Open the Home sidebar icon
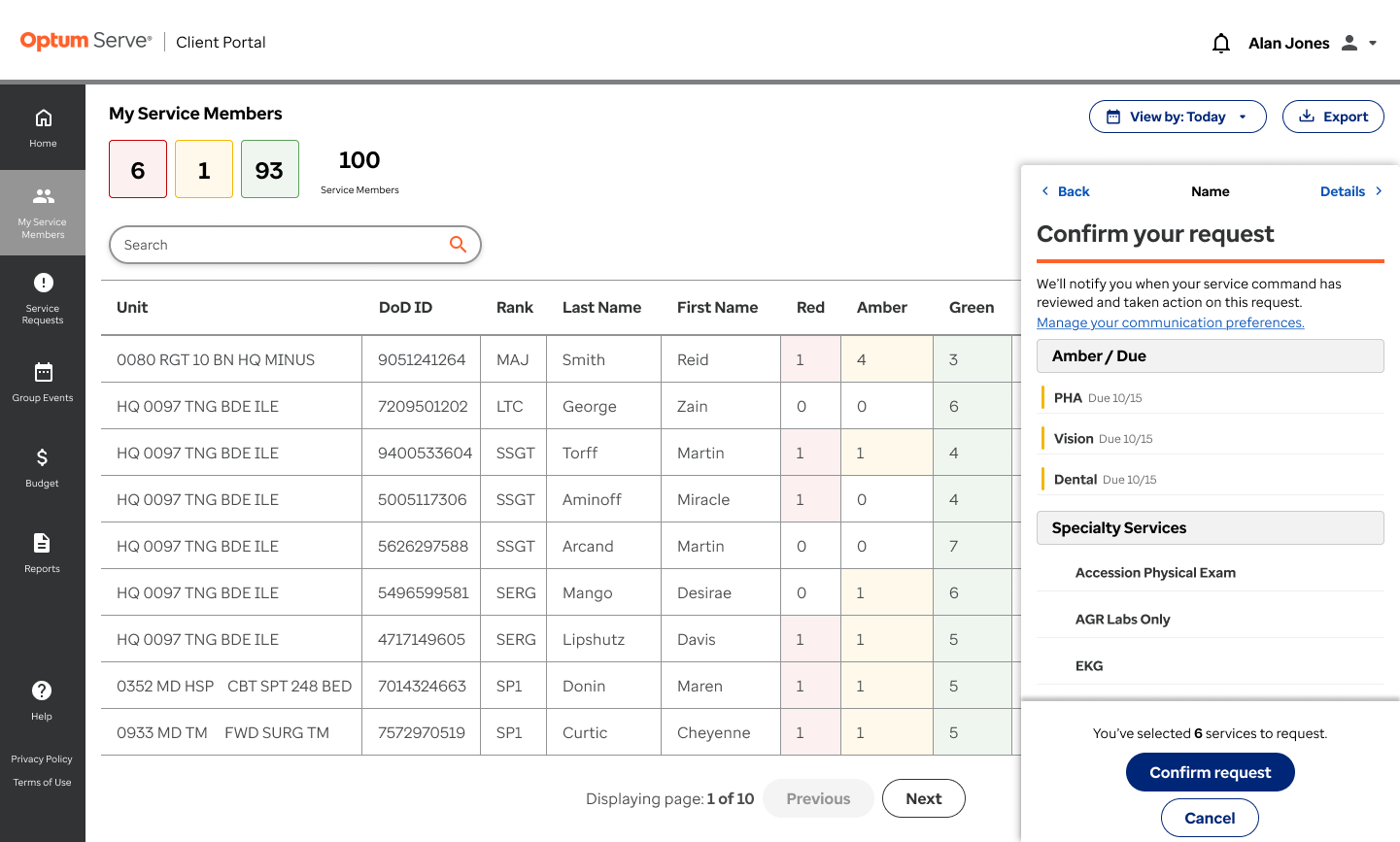Screen dimensions: 1400x842 (43, 118)
